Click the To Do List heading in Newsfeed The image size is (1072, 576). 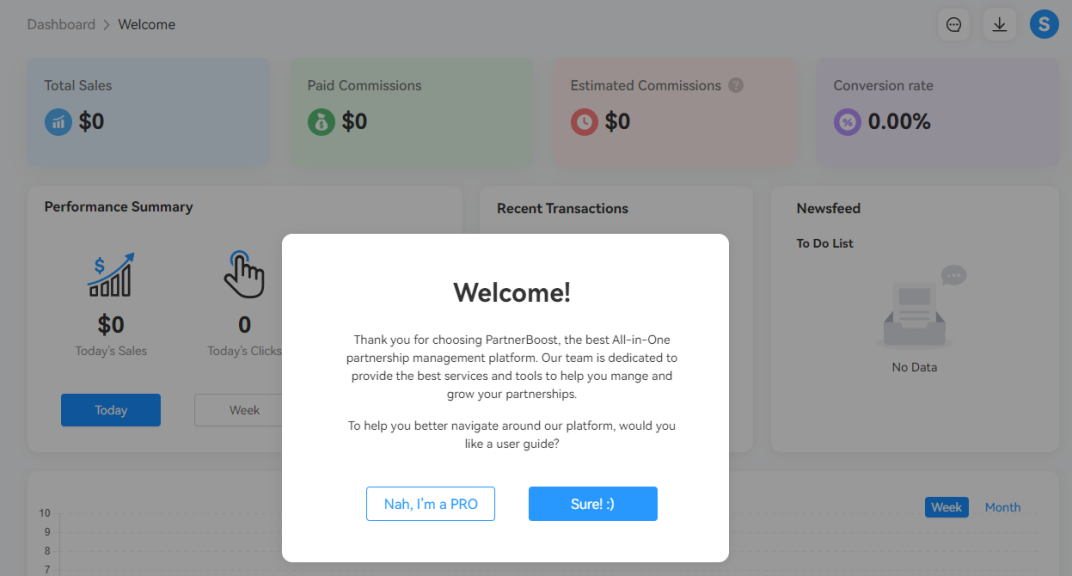[825, 243]
